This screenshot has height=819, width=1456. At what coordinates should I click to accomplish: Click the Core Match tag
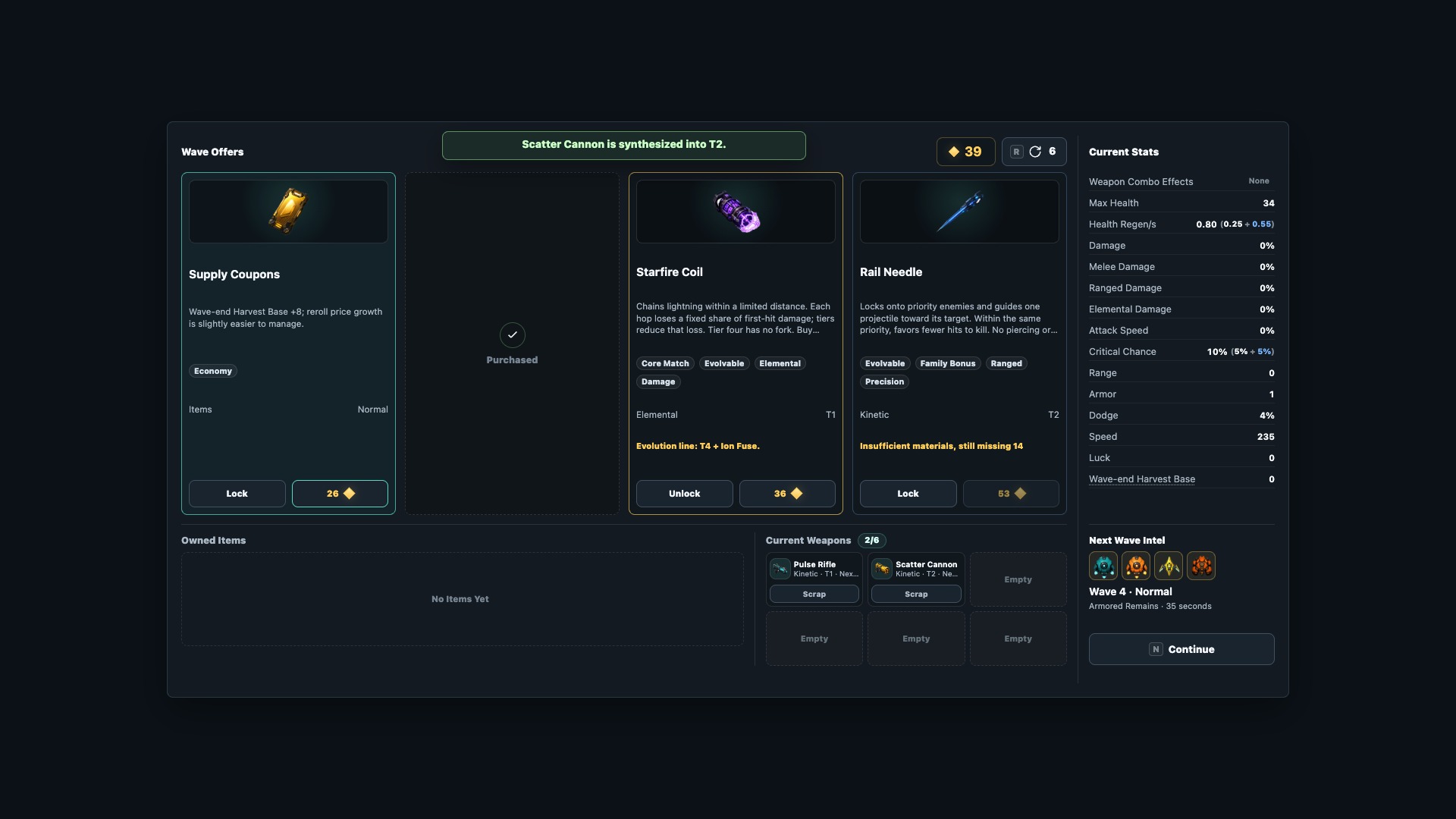665,363
